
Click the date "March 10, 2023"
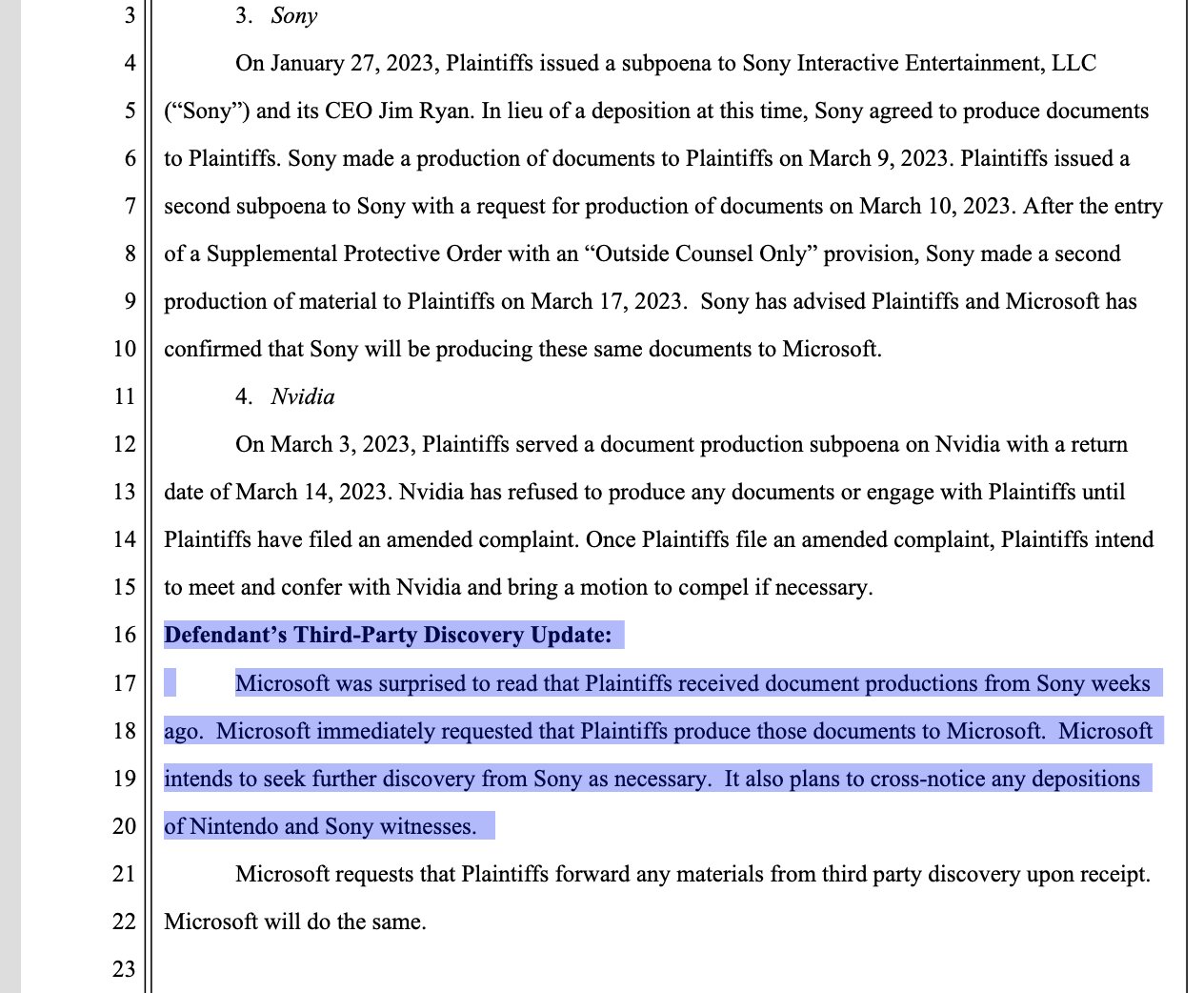(x=935, y=207)
